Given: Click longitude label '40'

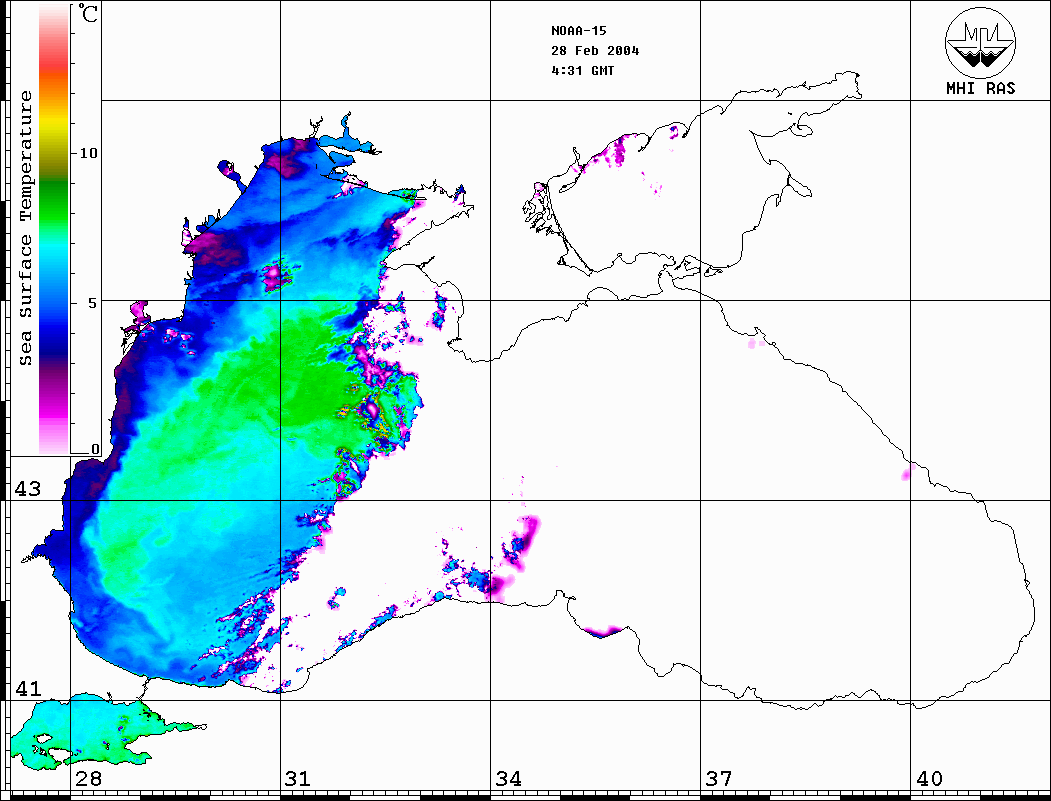Looking at the screenshot, I should (929, 779).
